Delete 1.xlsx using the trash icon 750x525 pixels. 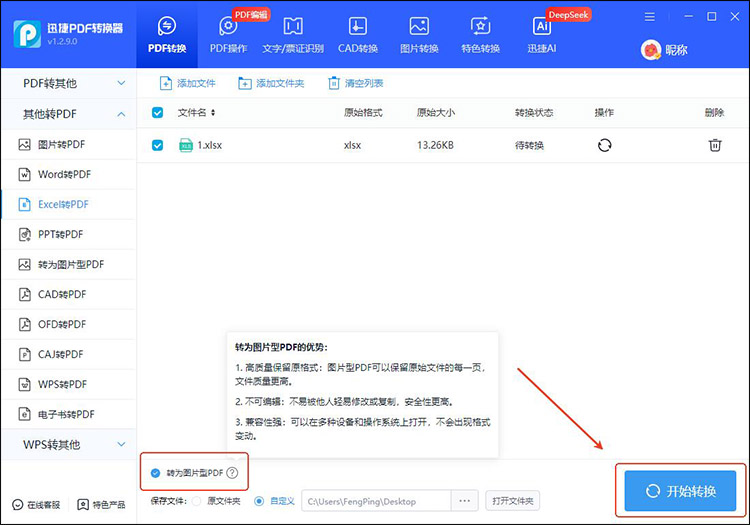click(714, 145)
